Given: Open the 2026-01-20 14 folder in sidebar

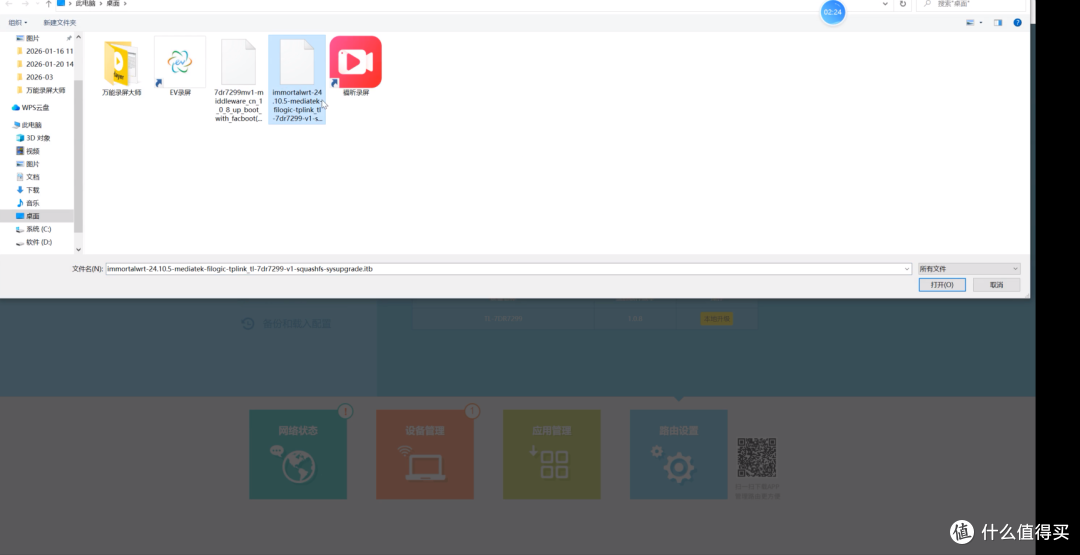Looking at the screenshot, I should point(49,64).
